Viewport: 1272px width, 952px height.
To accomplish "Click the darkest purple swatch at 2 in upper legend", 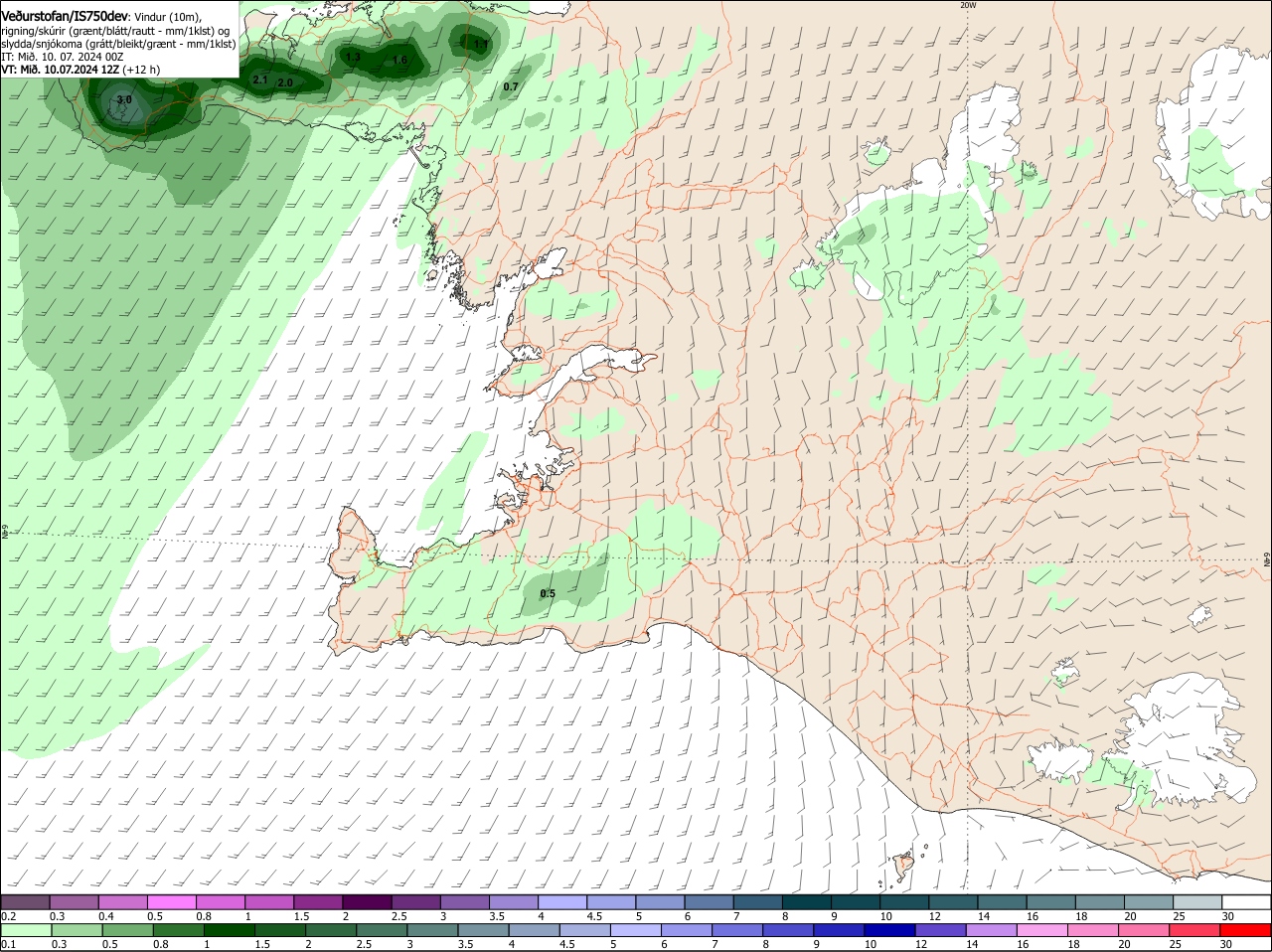I will point(368,901).
